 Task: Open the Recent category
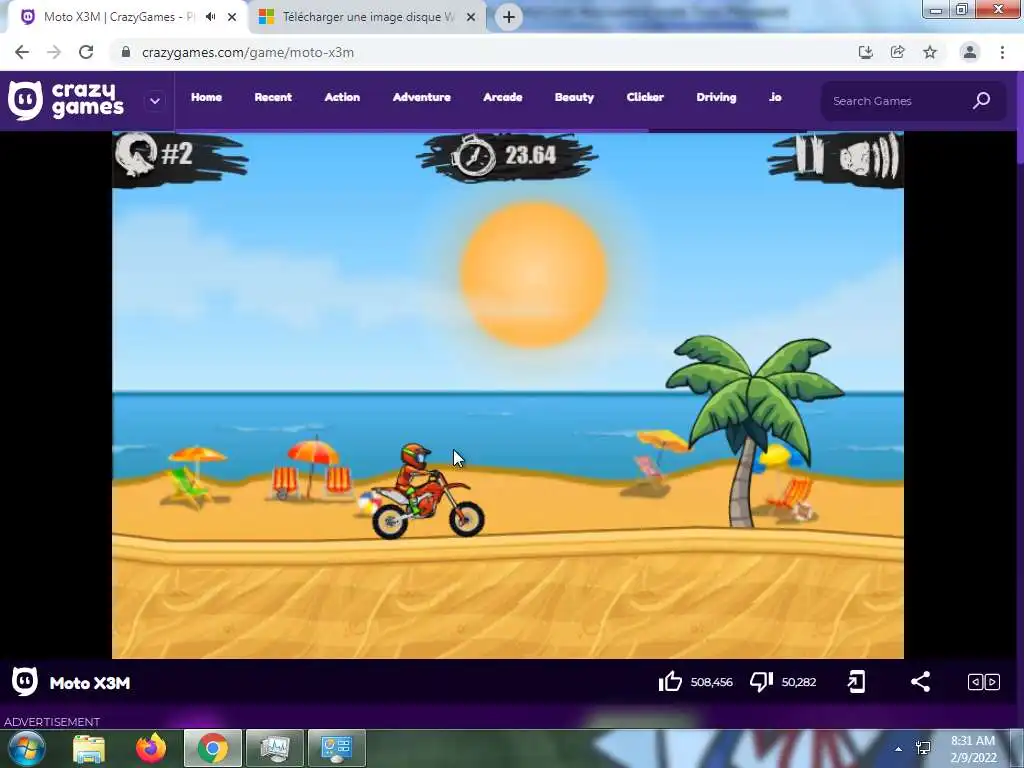(x=273, y=97)
